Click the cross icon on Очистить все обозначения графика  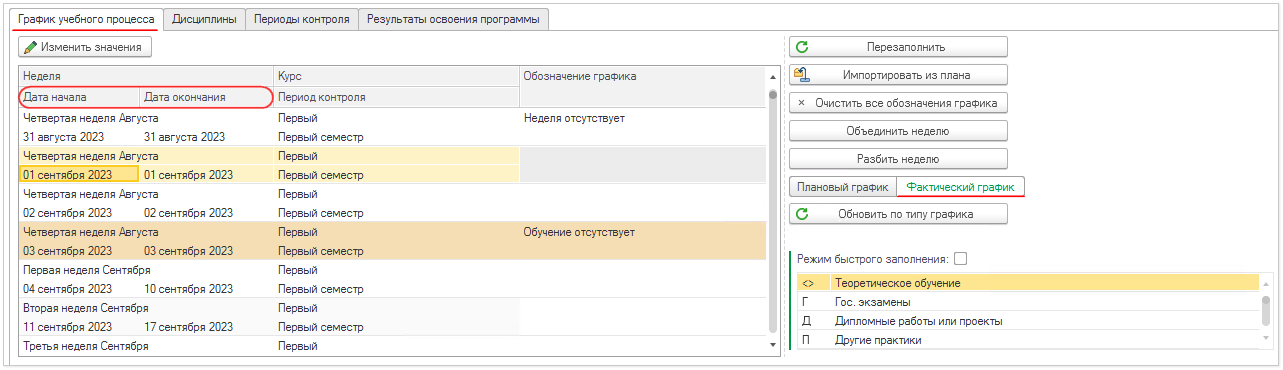(x=802, y=102)
